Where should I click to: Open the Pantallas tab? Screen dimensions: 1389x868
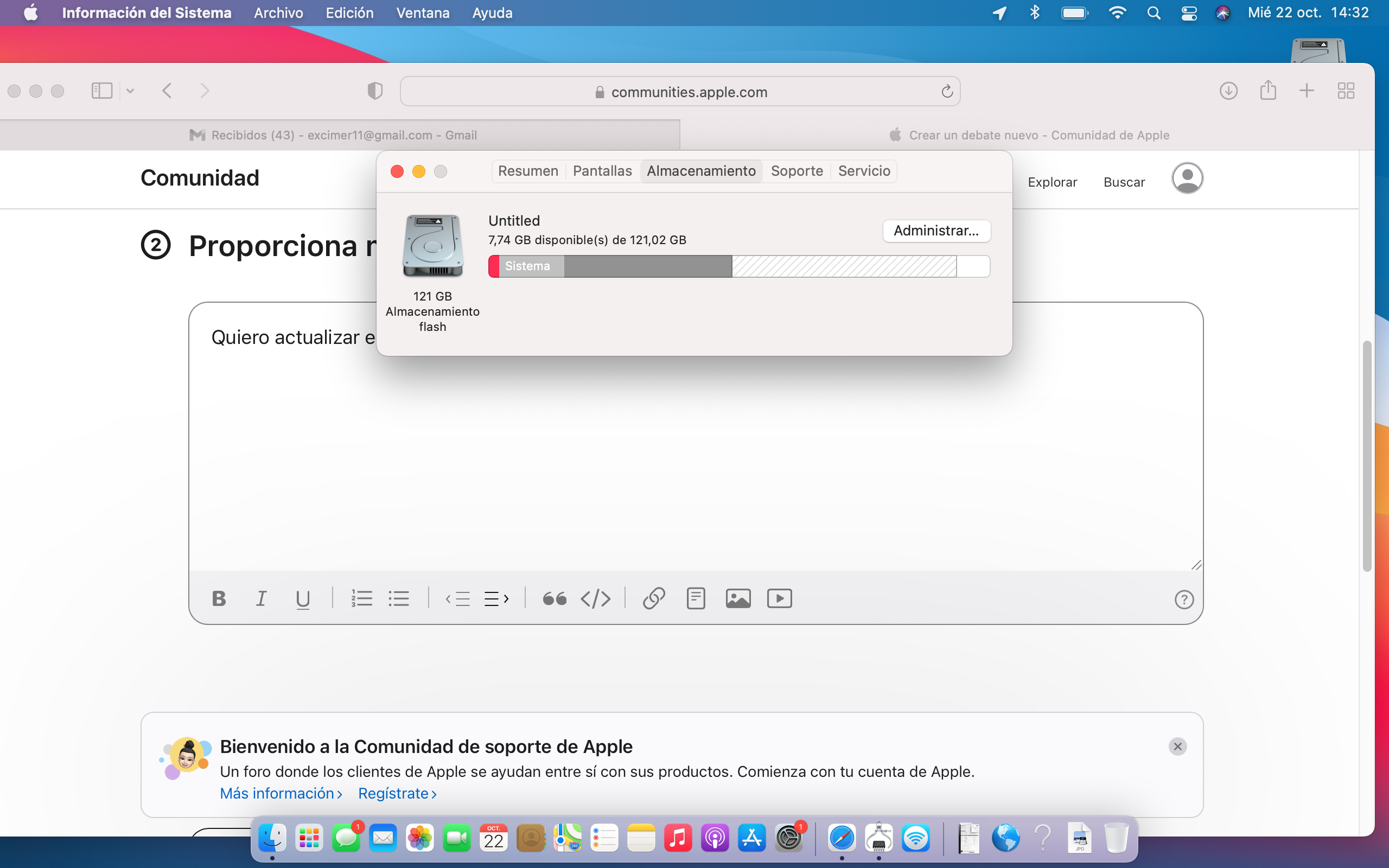(x=602, y=171)
